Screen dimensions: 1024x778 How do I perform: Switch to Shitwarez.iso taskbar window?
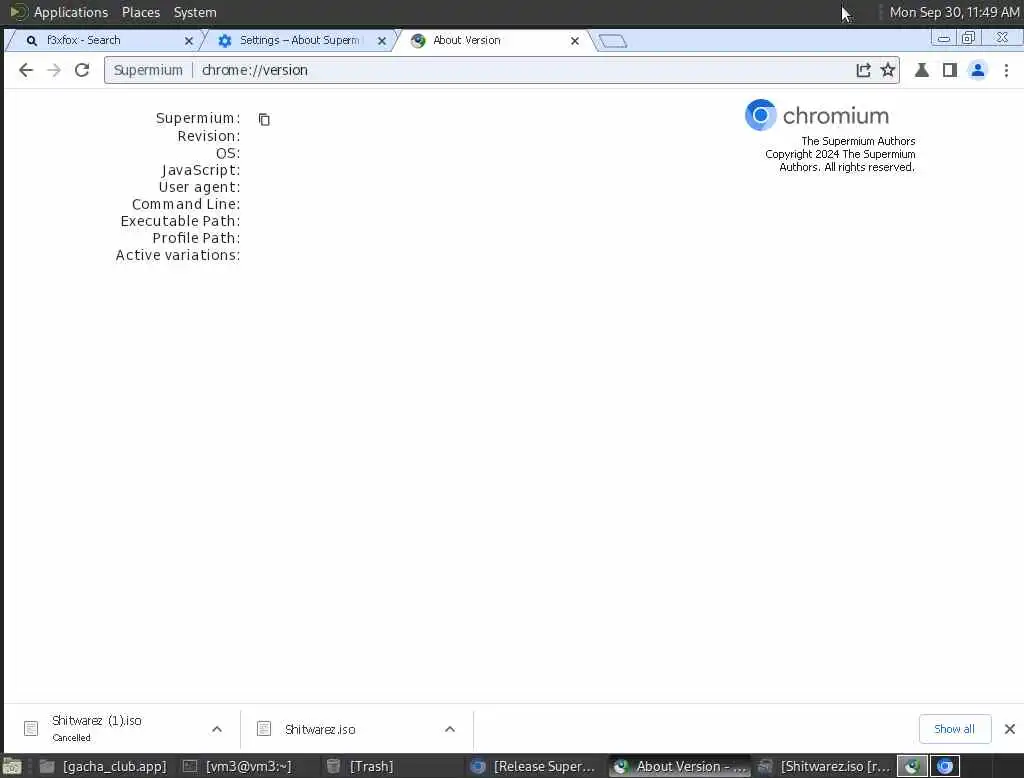(x=824, y=766)
